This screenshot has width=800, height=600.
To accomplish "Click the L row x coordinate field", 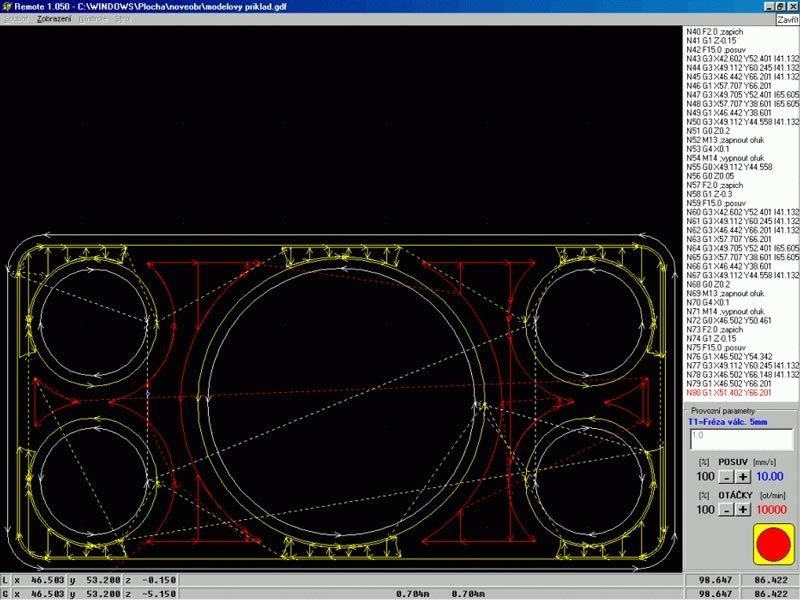I will 45,580.
